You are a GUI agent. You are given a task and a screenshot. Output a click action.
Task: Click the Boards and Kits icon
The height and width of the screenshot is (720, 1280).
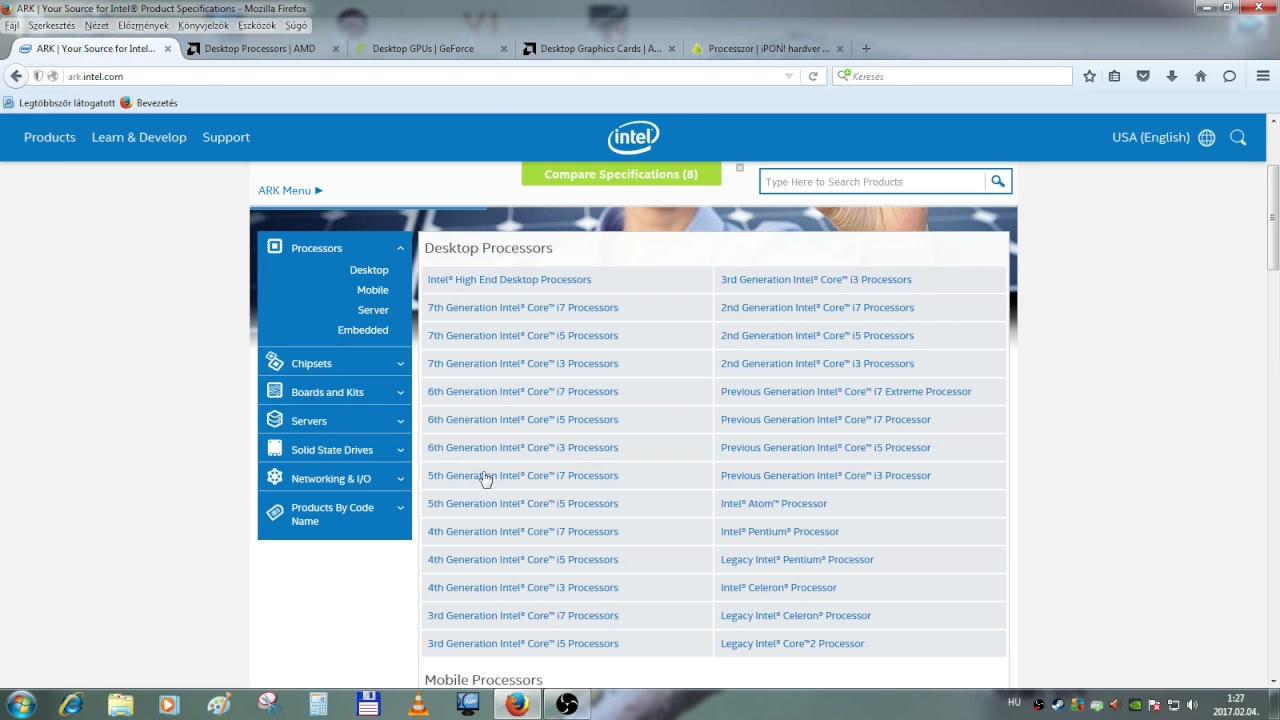tap(275, 391)
